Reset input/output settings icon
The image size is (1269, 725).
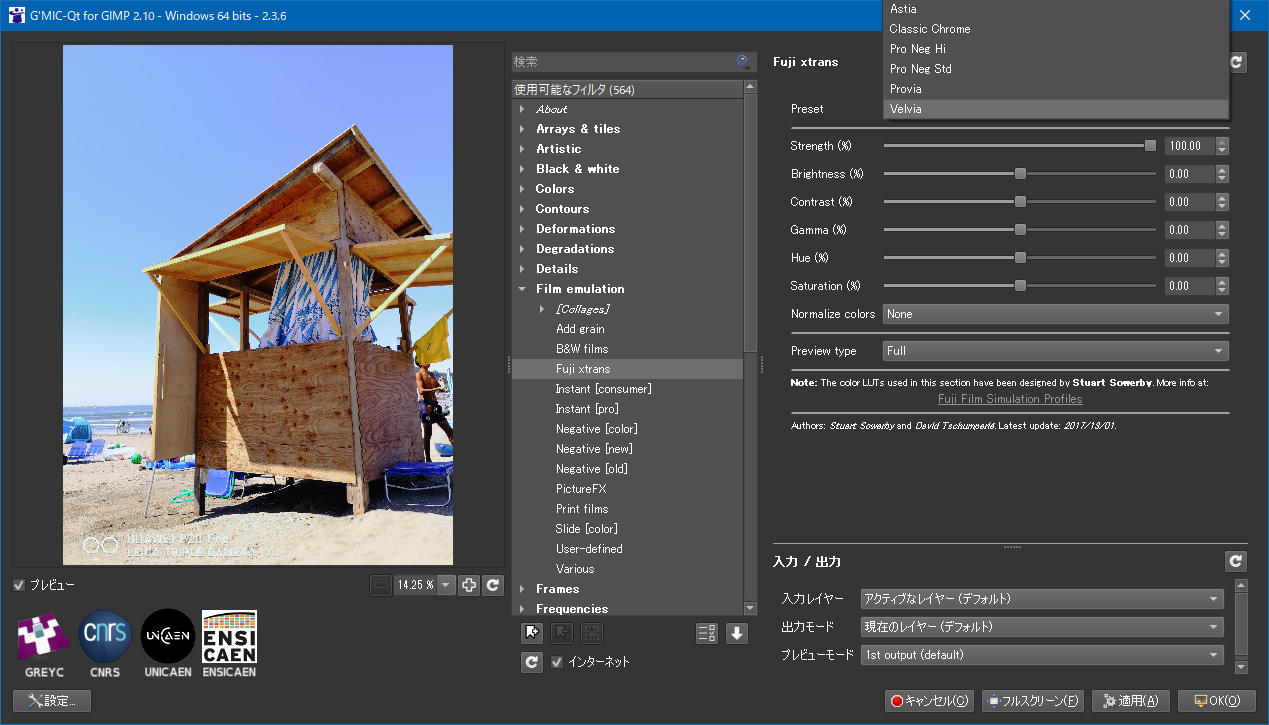pyautogui.click(x=1237, y=562)
